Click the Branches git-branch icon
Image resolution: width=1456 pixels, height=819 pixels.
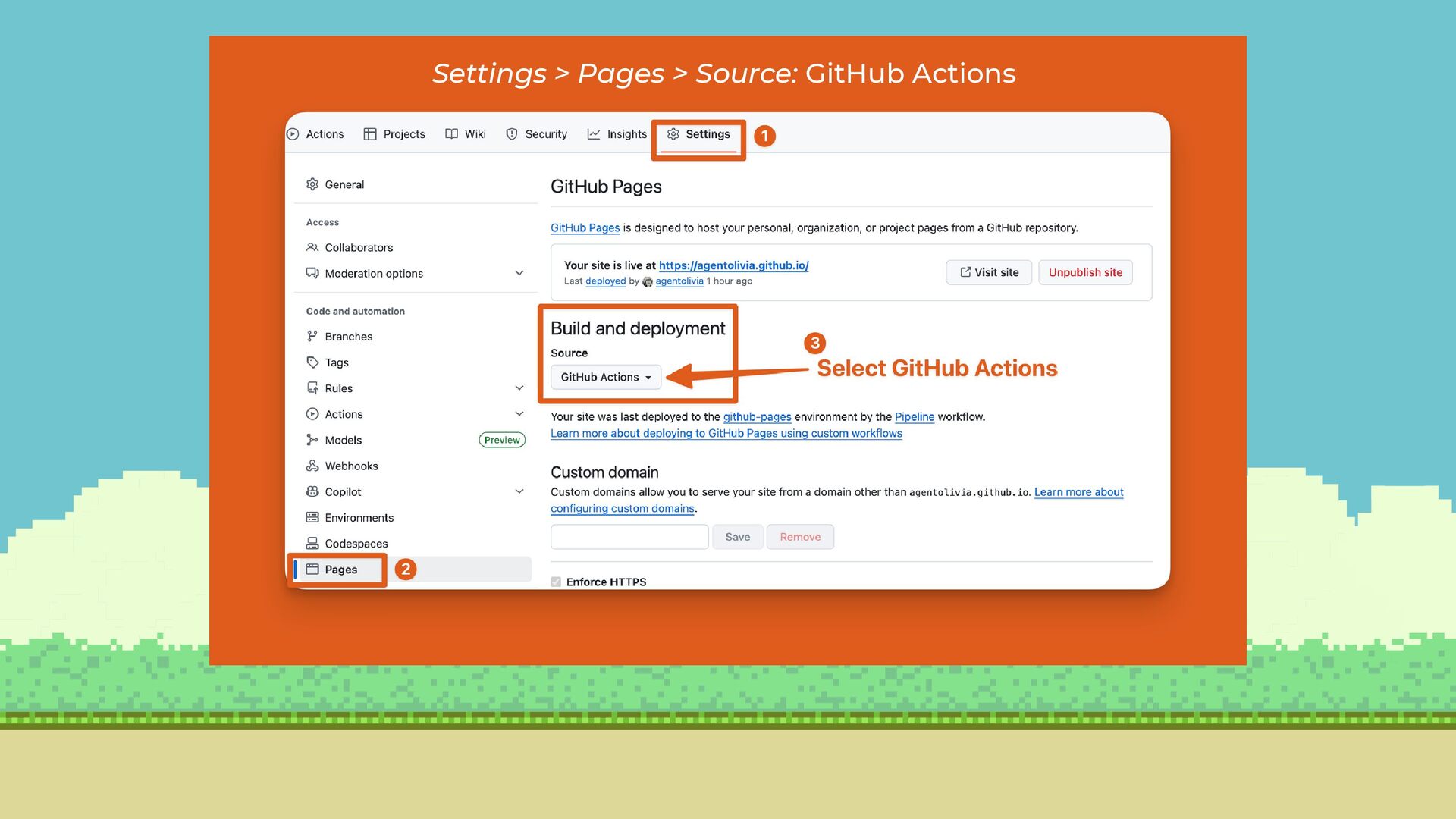tap(312, 336)
